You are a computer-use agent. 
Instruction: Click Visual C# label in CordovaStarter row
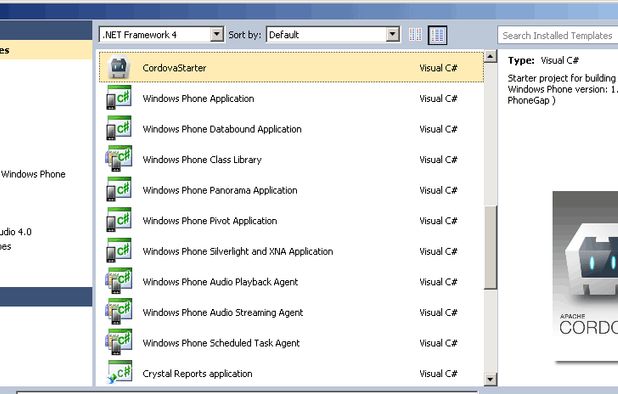[438, 68]
